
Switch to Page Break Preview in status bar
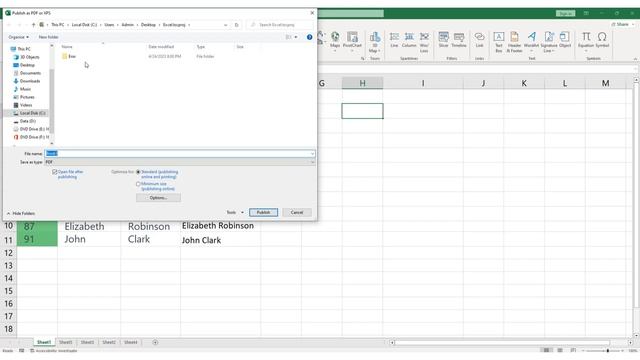tap(573, 350)
